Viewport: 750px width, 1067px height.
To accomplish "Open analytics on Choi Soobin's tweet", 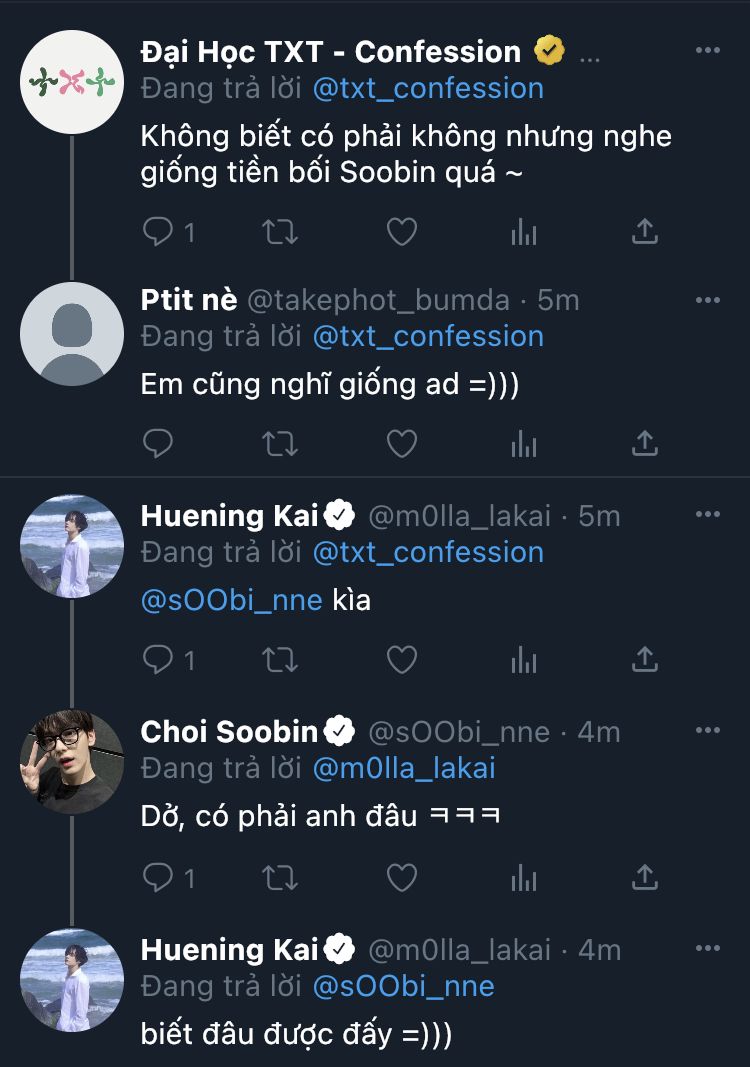I will (524, 877).
